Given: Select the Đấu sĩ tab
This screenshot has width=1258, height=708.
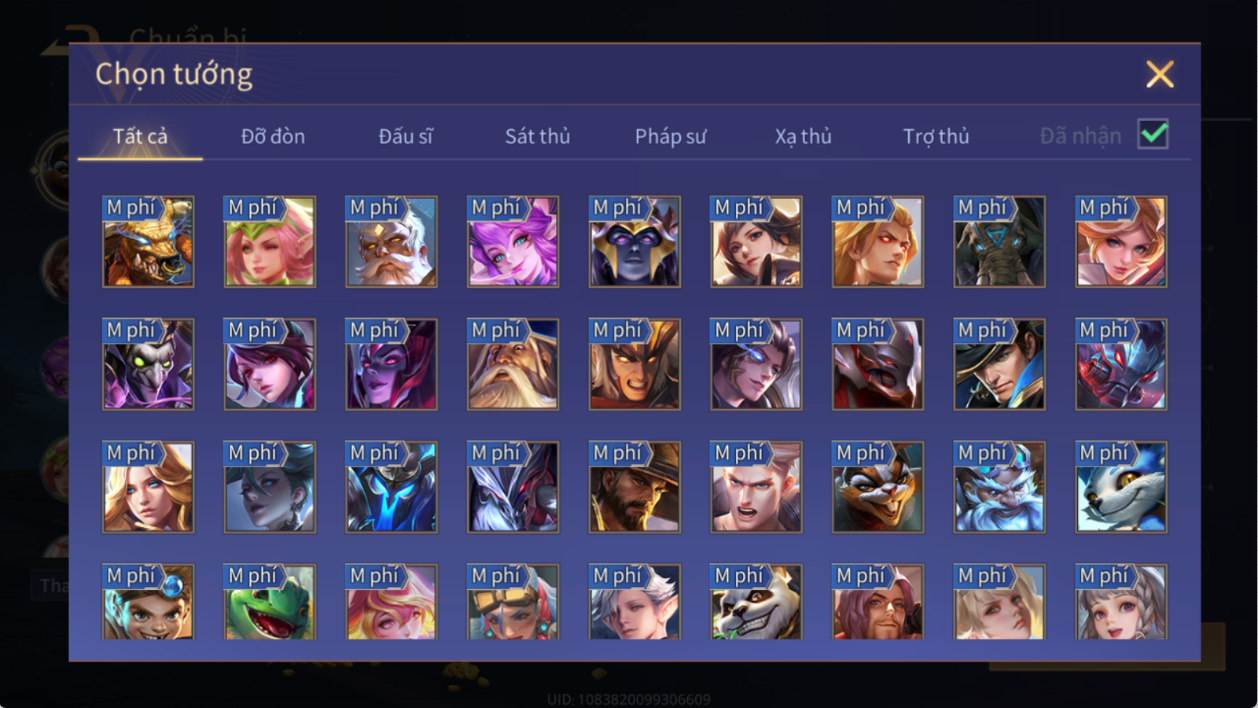Looking at the screenshot, I should point(405,137).
